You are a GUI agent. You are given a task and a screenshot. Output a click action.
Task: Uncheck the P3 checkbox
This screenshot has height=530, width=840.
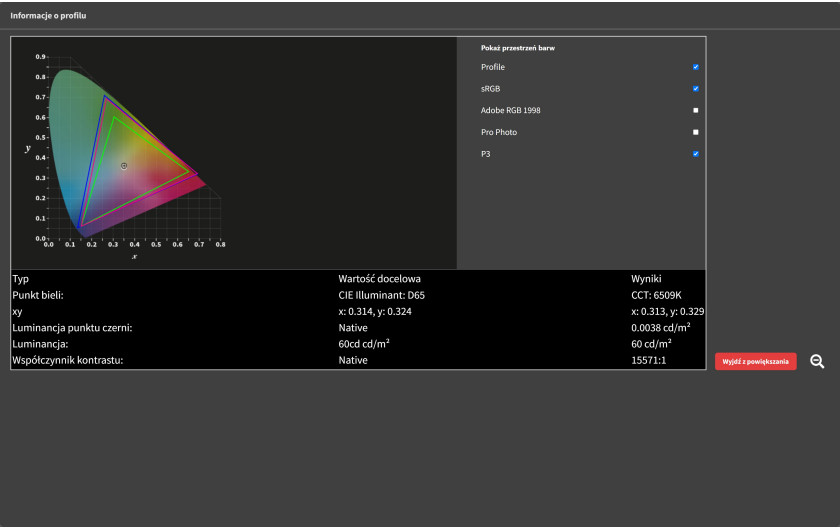pyautogui.click(x=695, y=154)
